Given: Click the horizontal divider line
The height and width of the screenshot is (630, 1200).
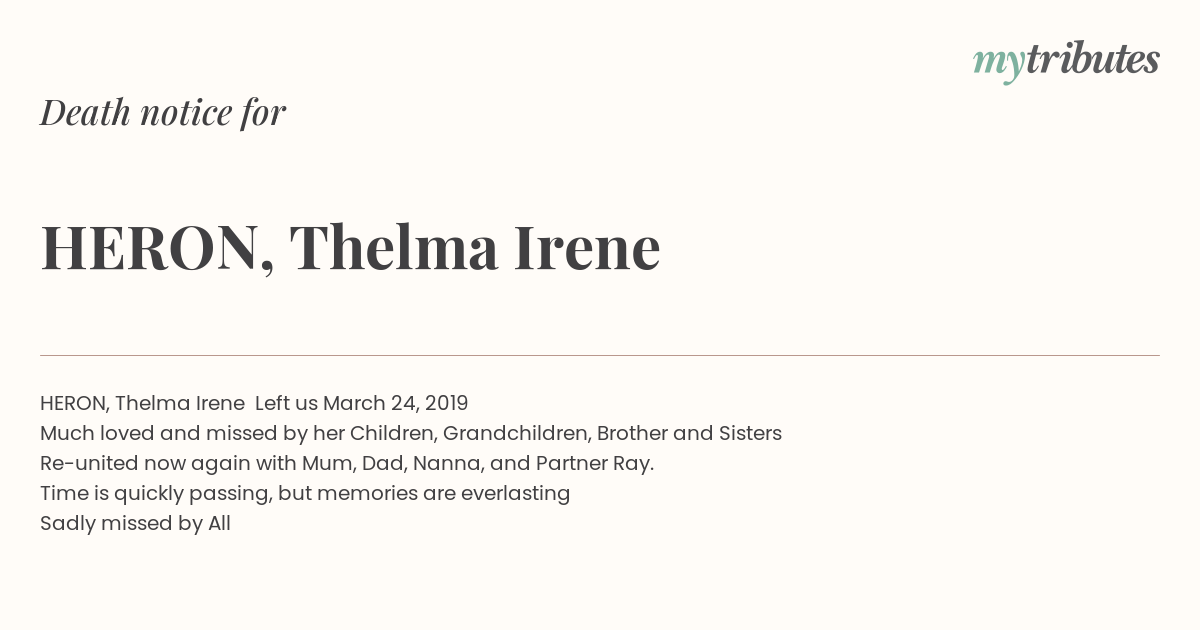Looking at the screenshot, I should click(600, 355).
